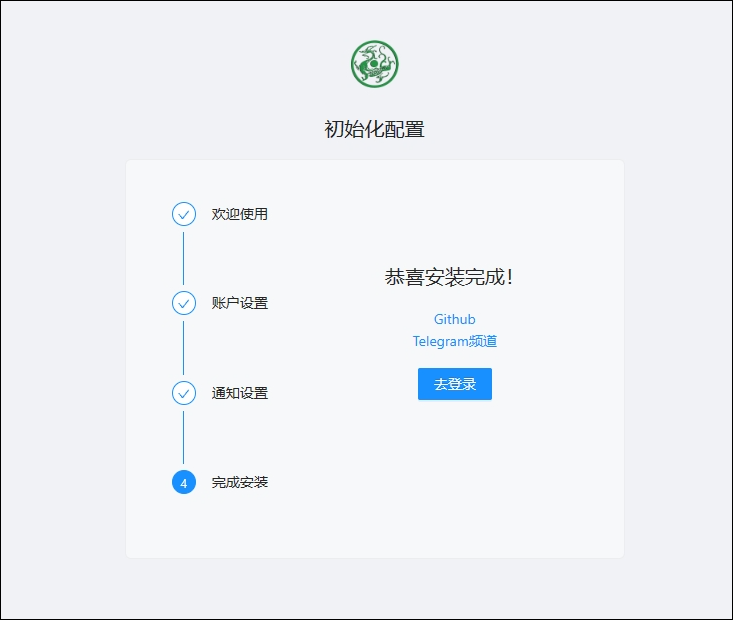Click the connector line between 账户设置 and 通知设置
The height and width of the screenshot is (620, 733).
point(183,348)
